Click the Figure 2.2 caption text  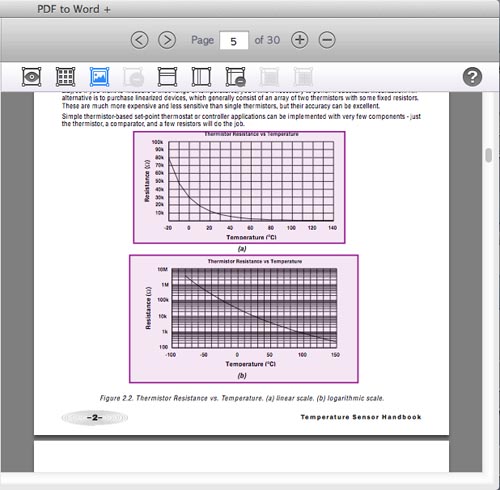[x=242, y=398]
